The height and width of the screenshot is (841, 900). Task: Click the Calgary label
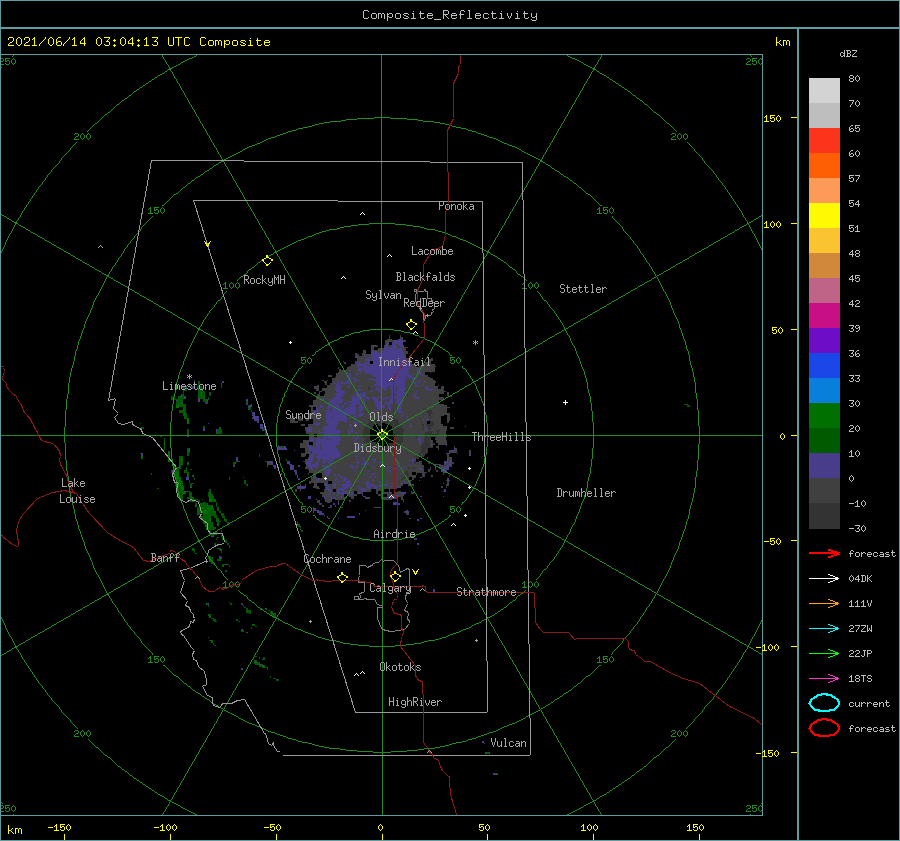click(x=390, y=588)
